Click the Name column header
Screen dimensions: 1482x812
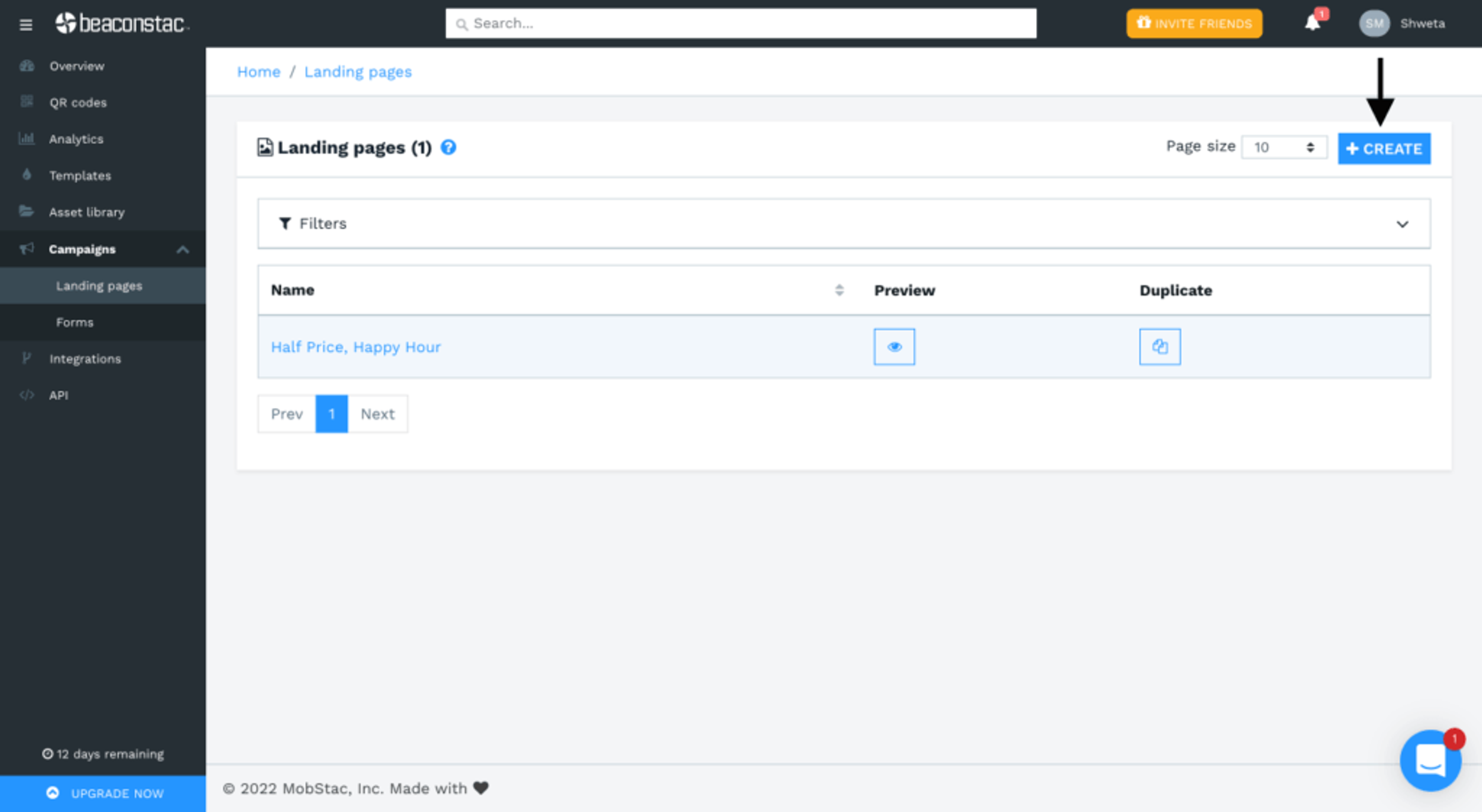click(292, 290)
